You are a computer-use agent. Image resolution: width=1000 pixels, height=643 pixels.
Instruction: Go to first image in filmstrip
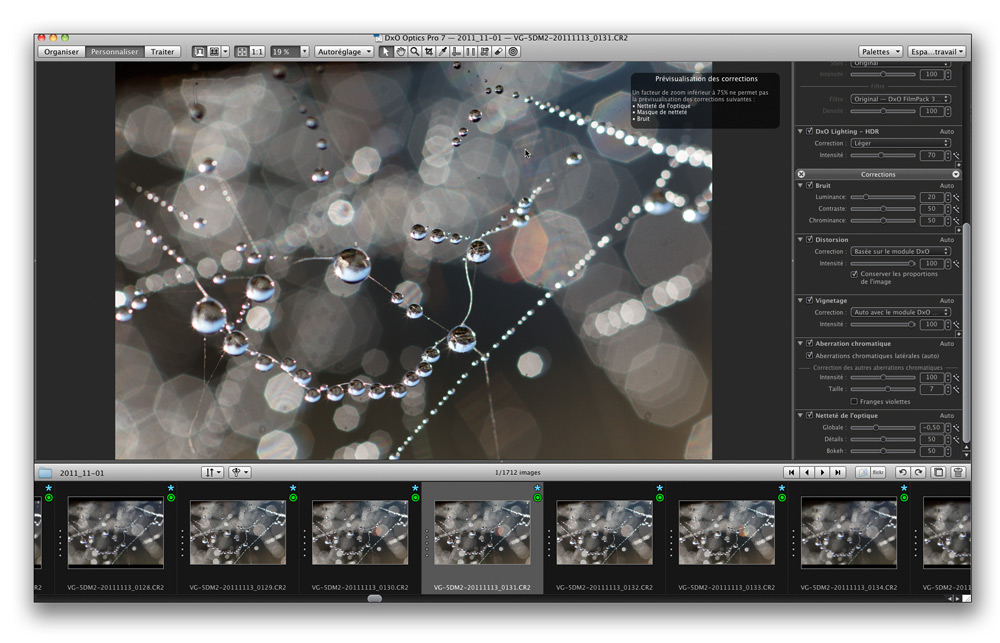point(791,473)
